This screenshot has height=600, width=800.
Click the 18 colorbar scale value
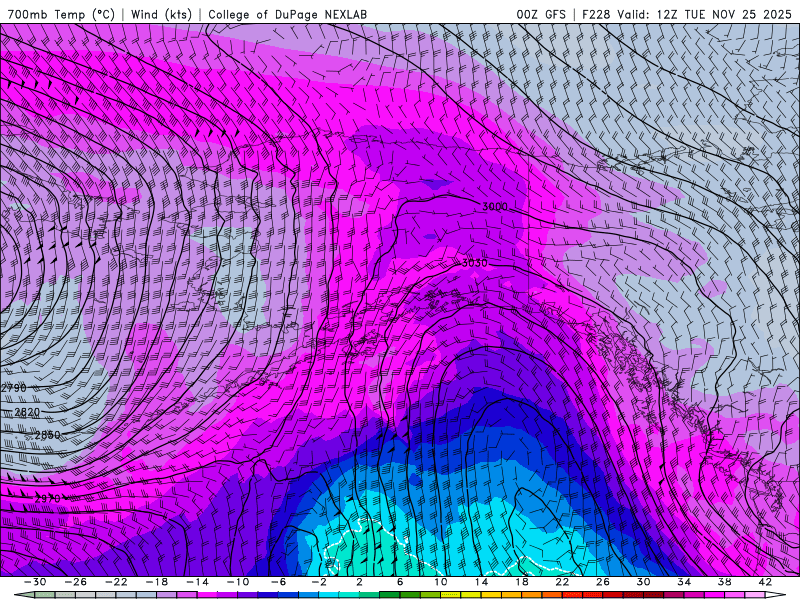(x=521, y=582)
